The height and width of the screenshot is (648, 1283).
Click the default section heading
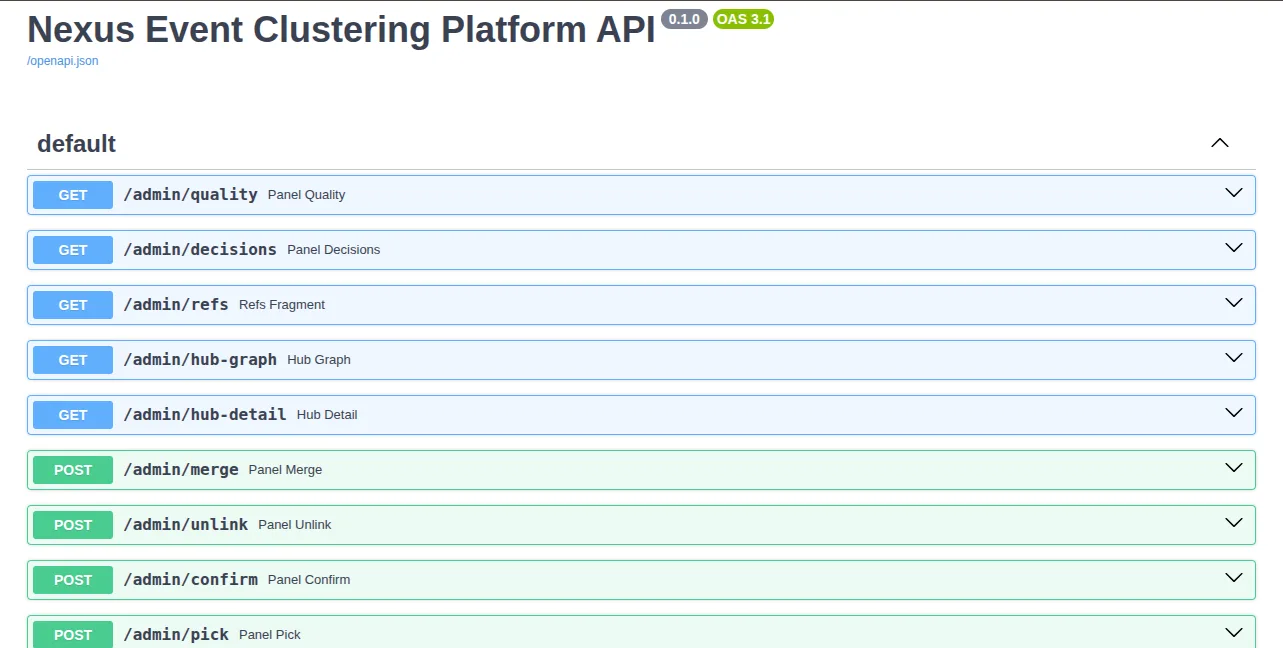click(77, 144)
